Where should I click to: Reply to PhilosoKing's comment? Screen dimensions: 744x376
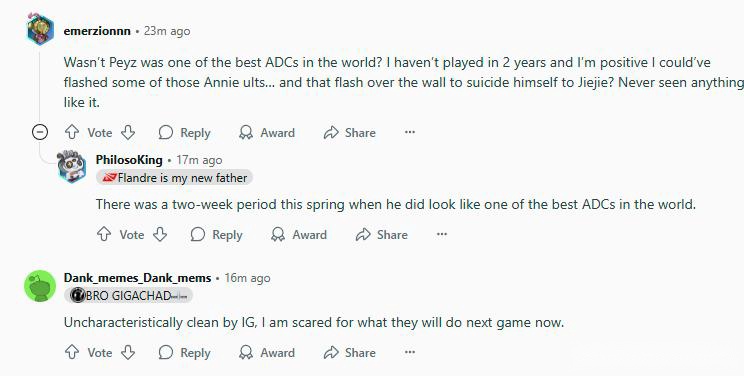coord(216,235)
